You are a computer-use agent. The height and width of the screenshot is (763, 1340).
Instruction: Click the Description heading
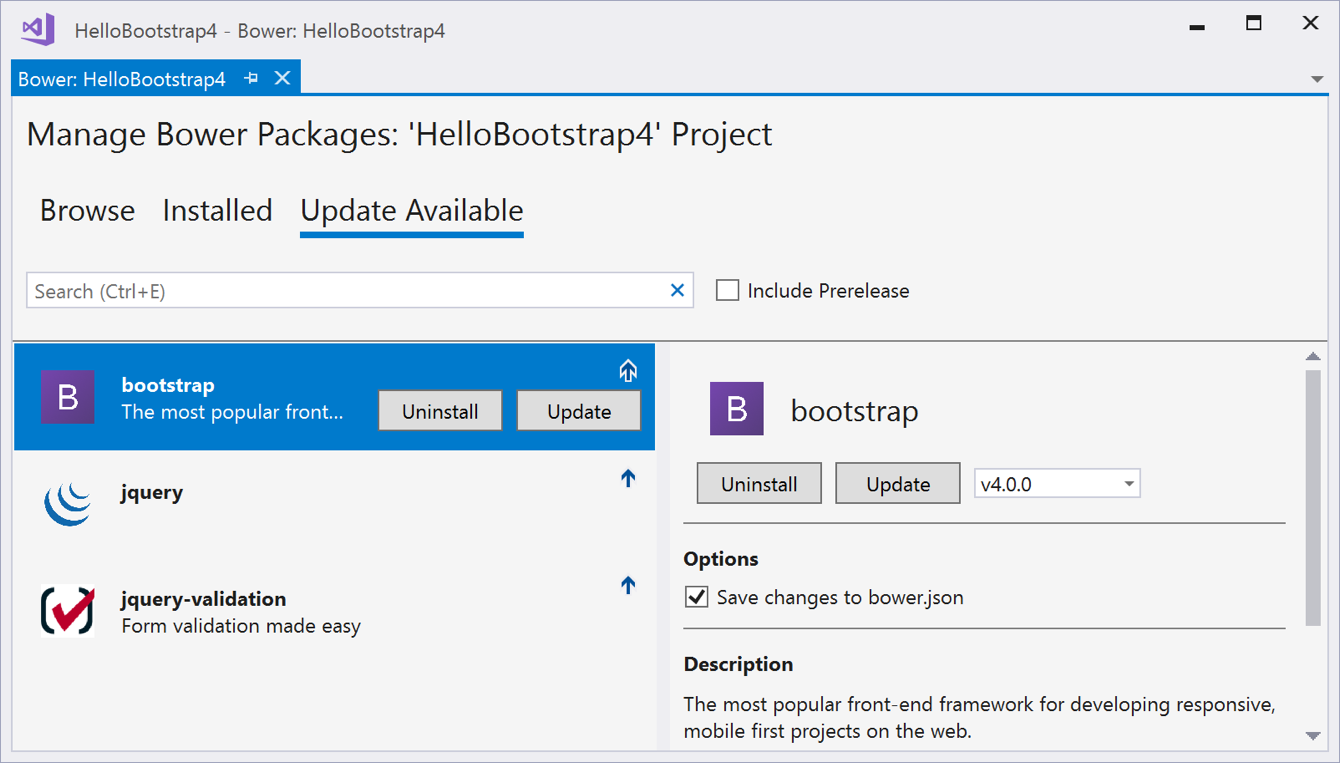tap(738, 664)
